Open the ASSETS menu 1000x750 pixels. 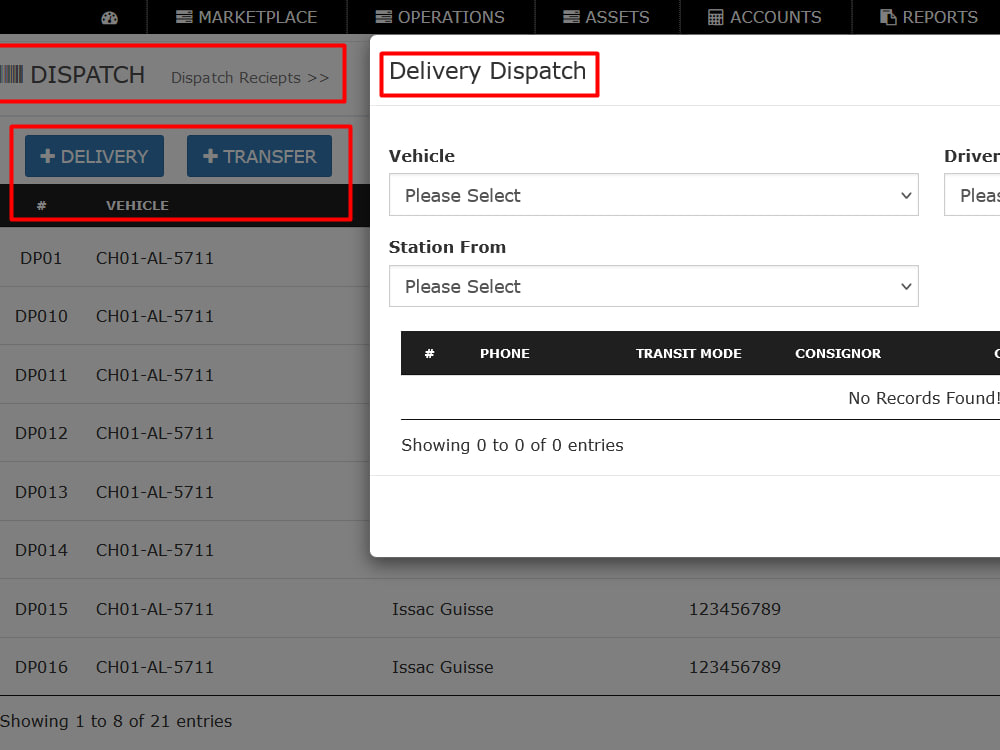tap(606, 17)
